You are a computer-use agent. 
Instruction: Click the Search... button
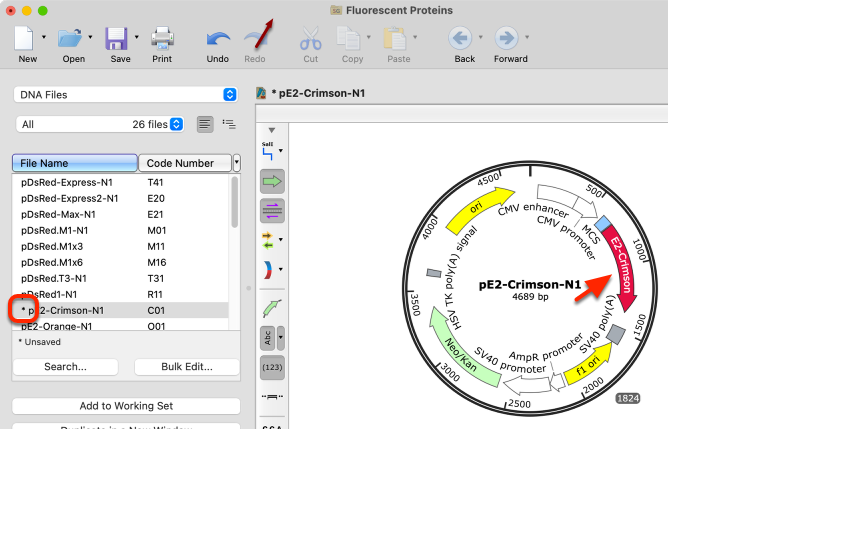coord(66,367)
